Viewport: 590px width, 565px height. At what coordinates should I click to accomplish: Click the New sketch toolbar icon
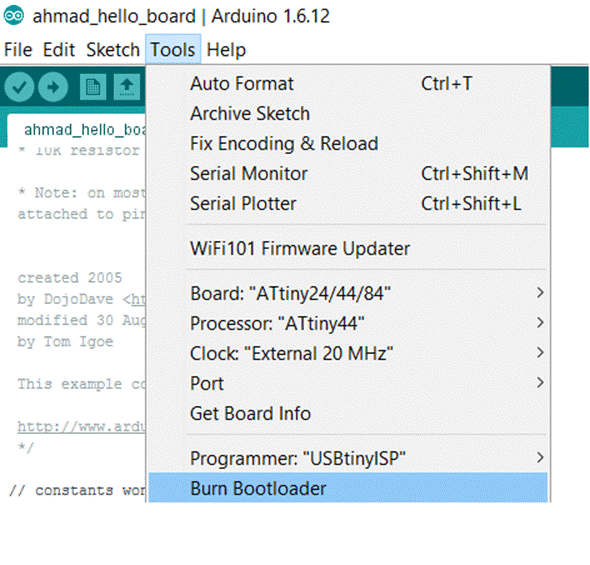pyautogui.click(x=93, y=87)
